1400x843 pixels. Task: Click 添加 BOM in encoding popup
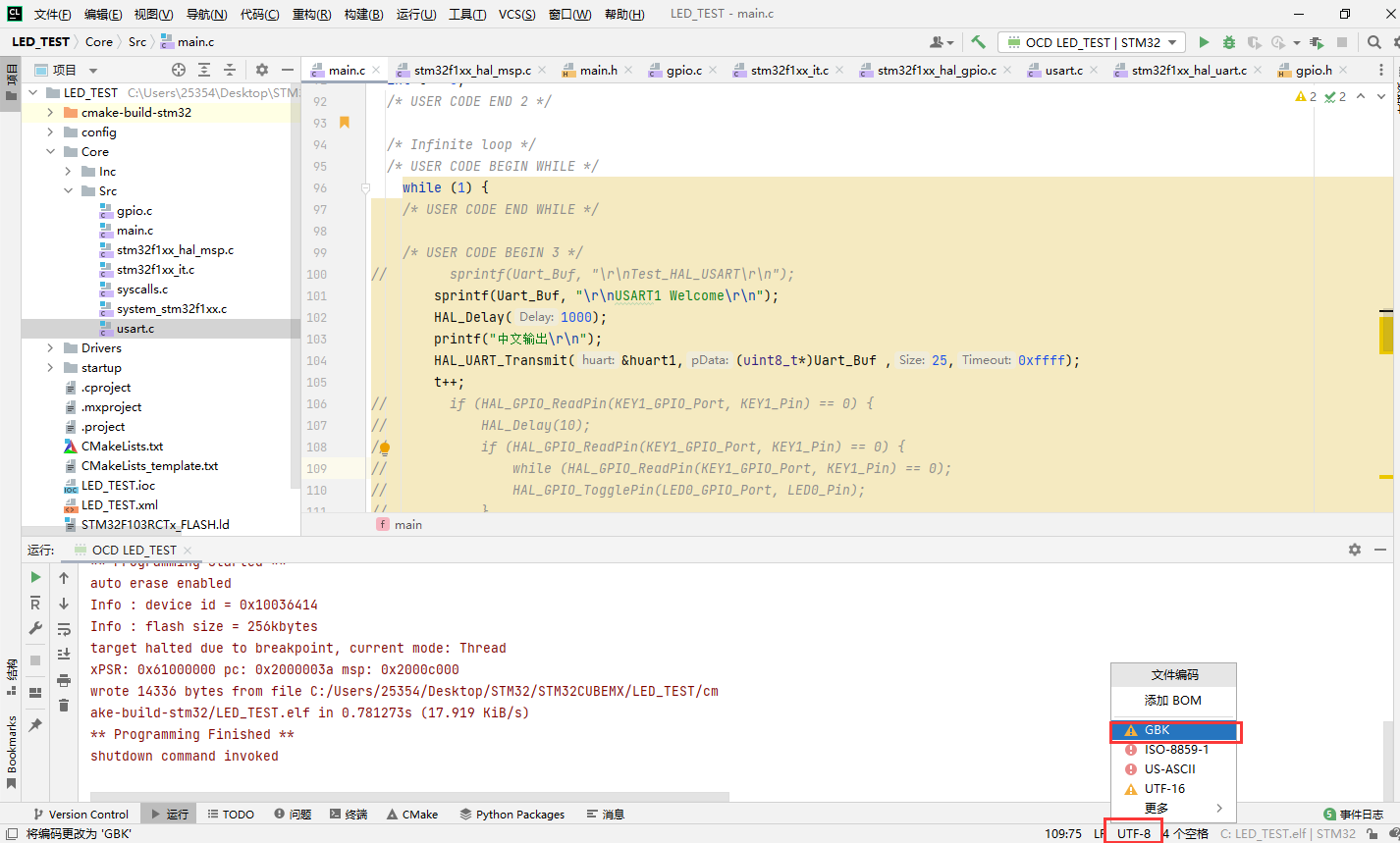pyautogui.click(x=1172, y=701)
